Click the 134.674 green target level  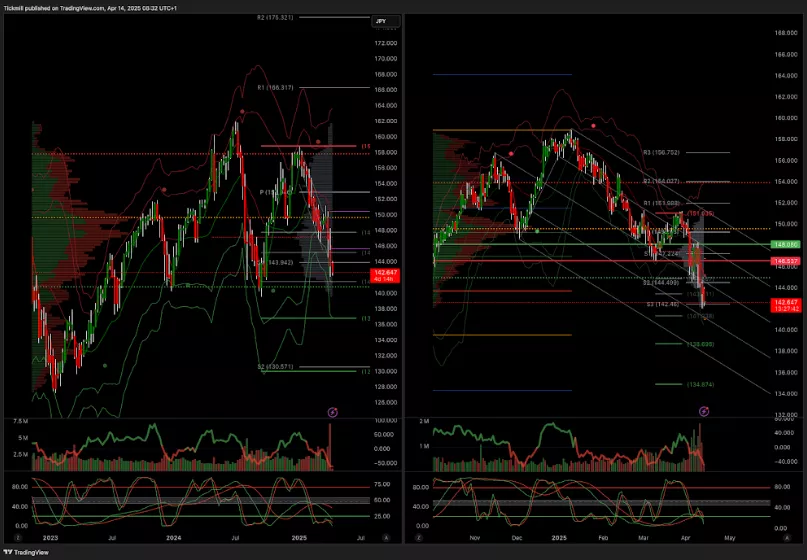pyautogui.click(x=671, y=384)
